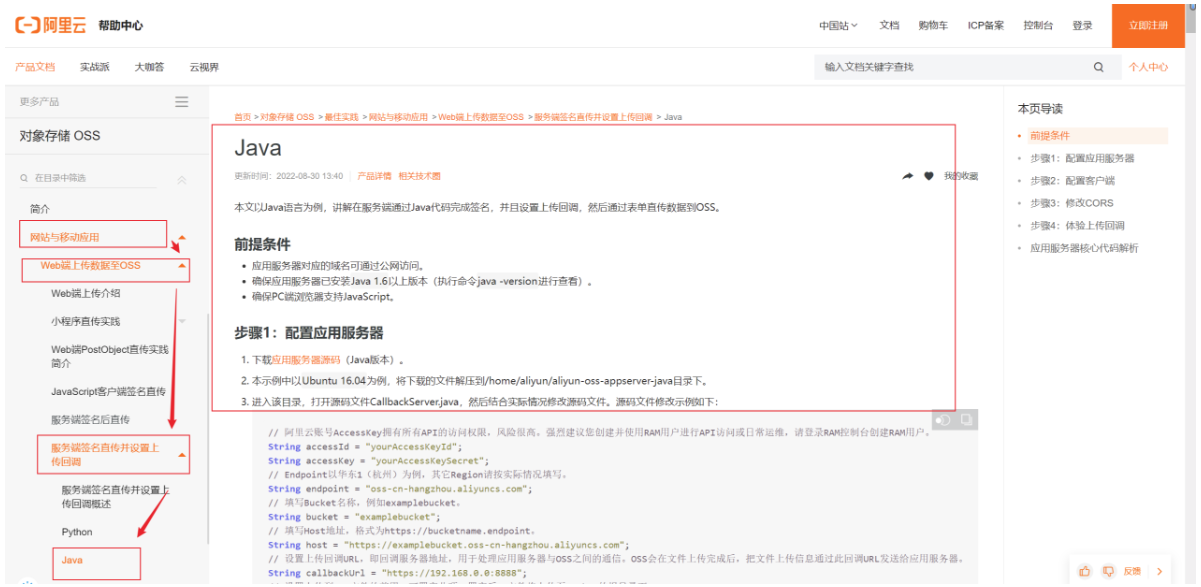Click 最佳实践 in the breadcrumb

coord(341,117)
